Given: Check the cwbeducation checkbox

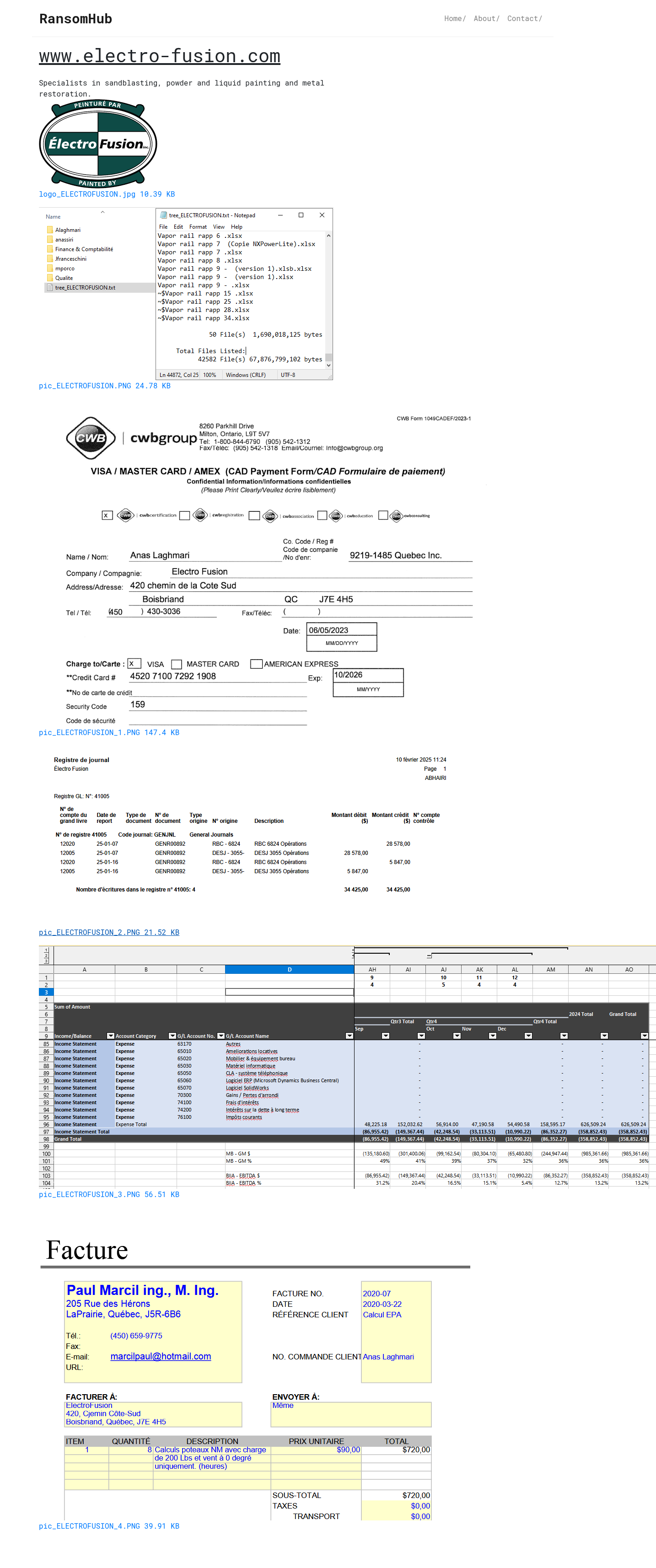Looking at the screenshot, I should pos(323,516).
